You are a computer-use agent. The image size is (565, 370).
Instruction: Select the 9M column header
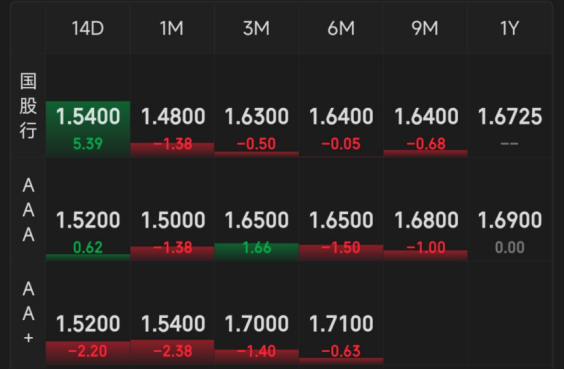tap(425, 28)
